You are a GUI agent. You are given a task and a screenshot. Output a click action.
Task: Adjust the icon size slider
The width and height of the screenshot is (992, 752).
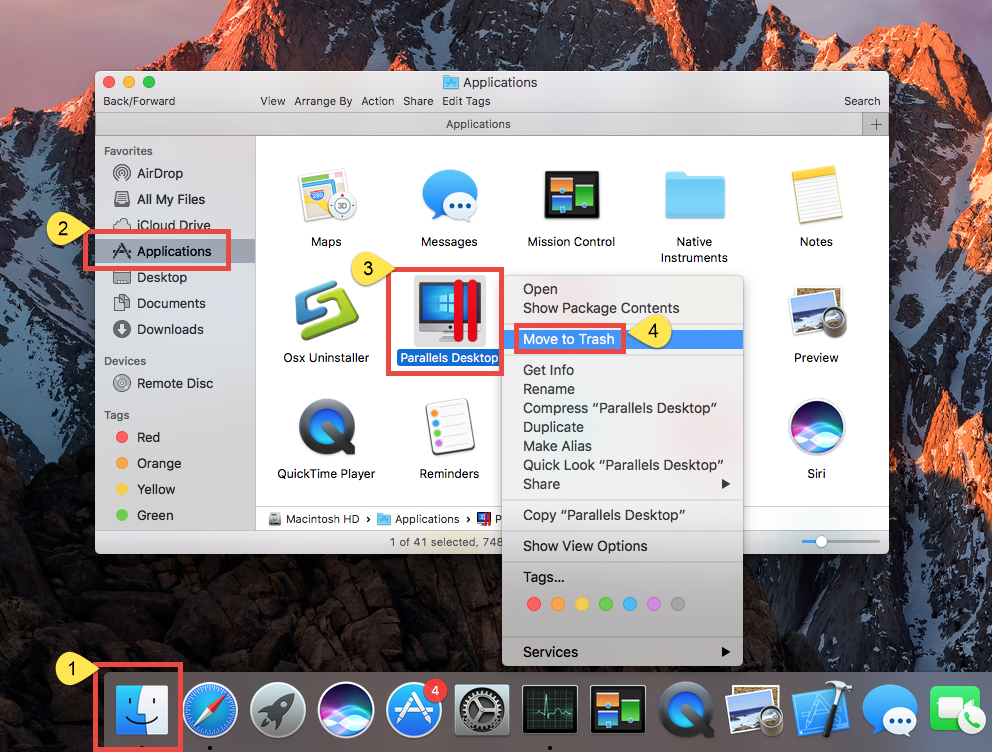(822, 541)
